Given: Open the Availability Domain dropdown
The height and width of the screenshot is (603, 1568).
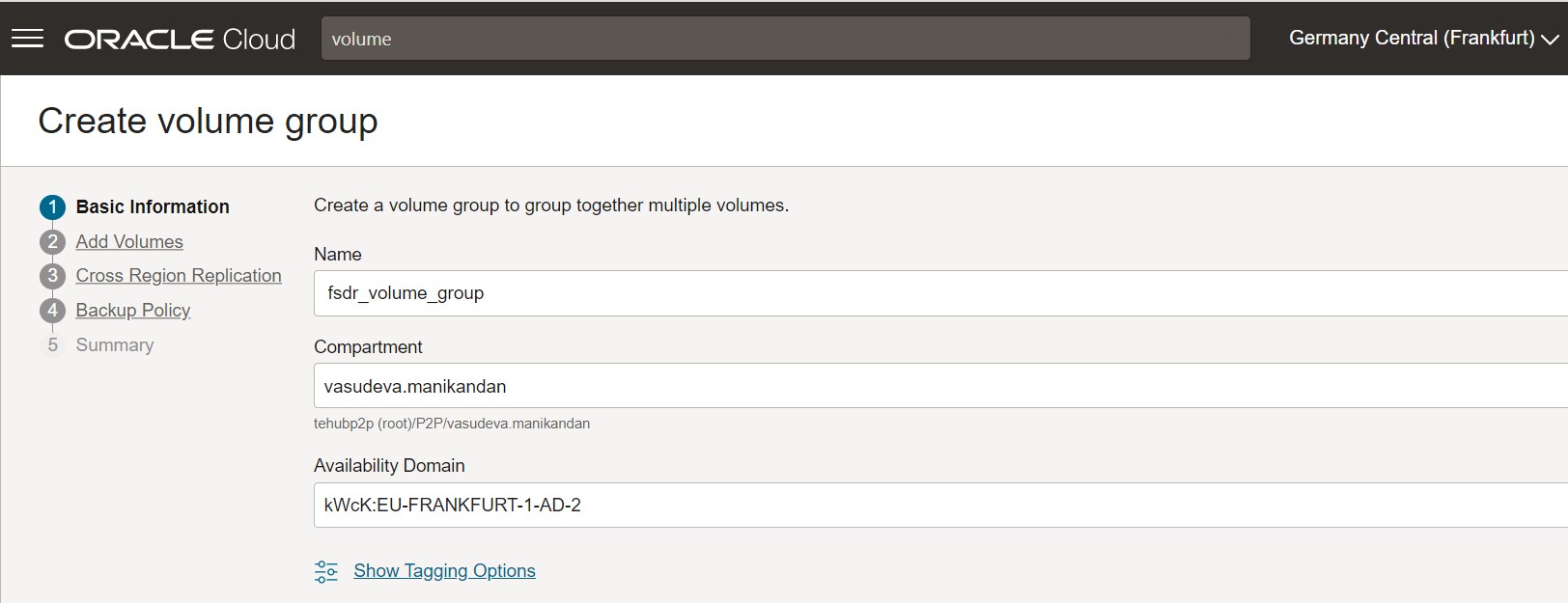Looking at the screenshot, I should click(x=937, y=505).
